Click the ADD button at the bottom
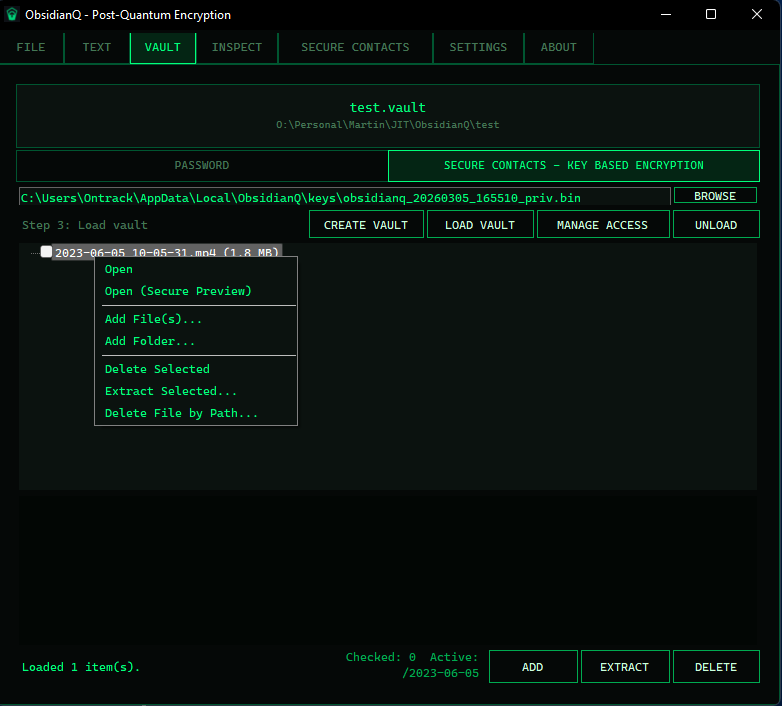 pos(533,667)
